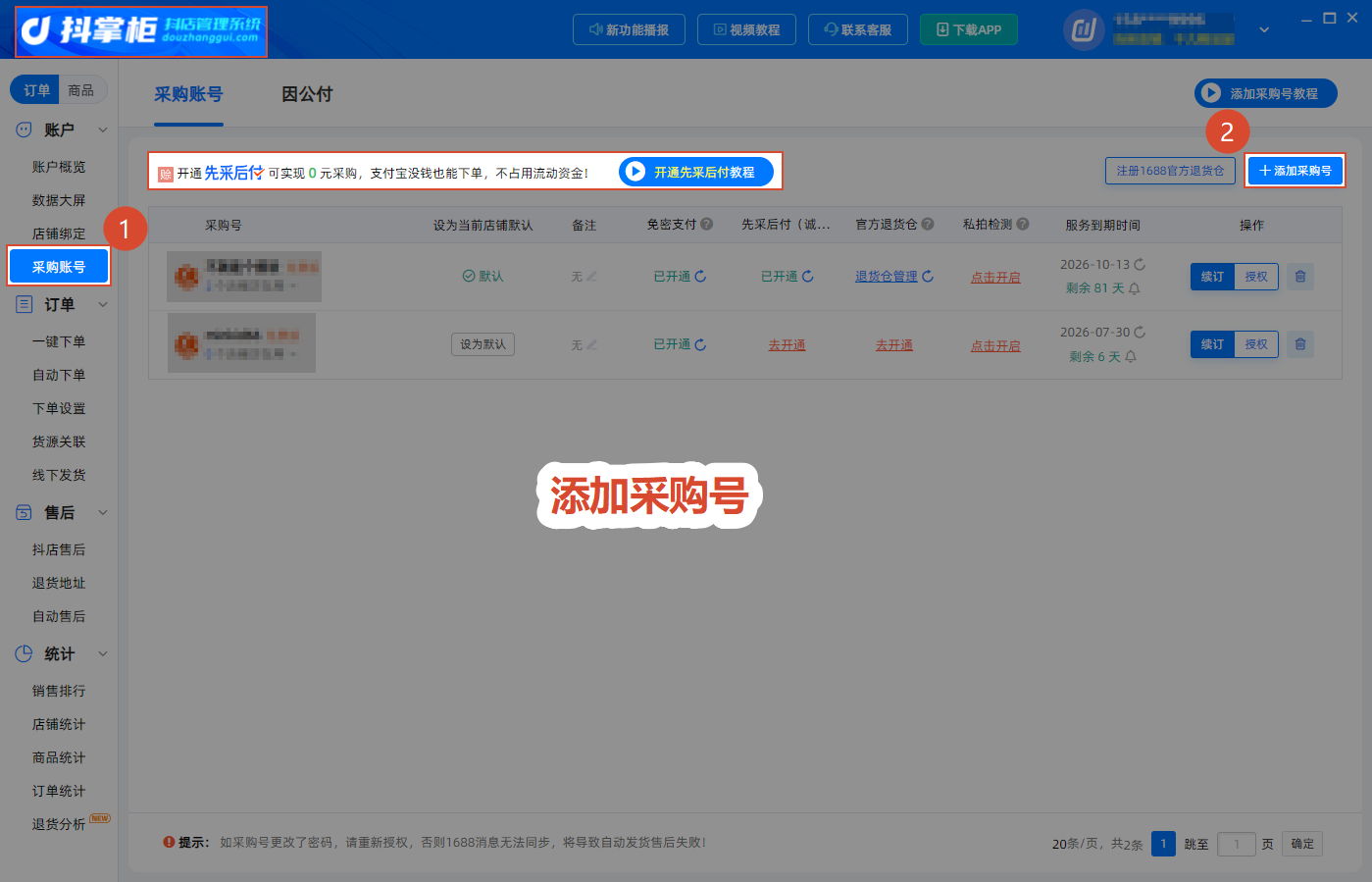Select 采购账号 in the sidebar

pyautogui.click(x=59, y=267)
